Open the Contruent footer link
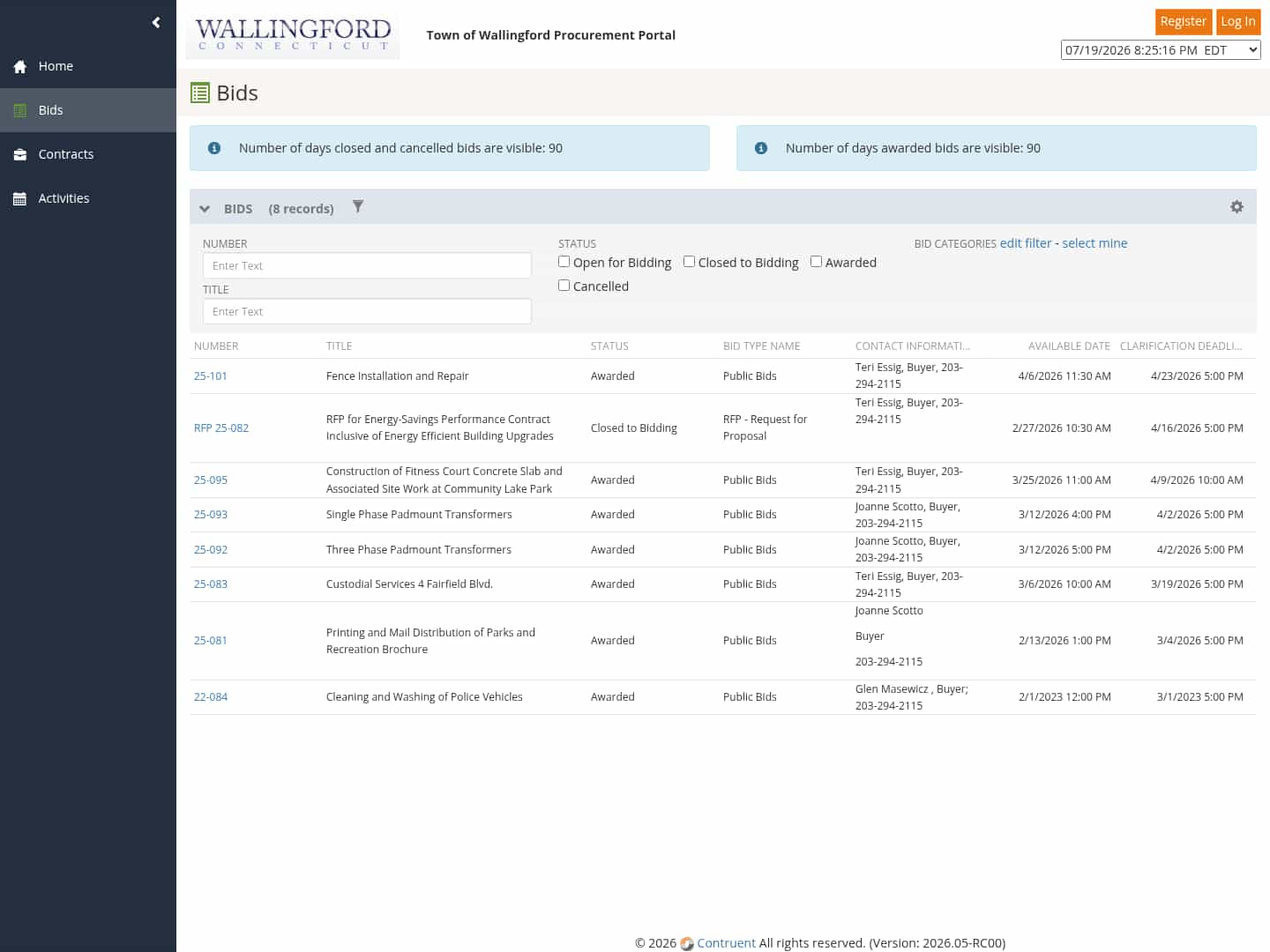The width and height of the screenshot is (1270, 952). click(726, 943)
